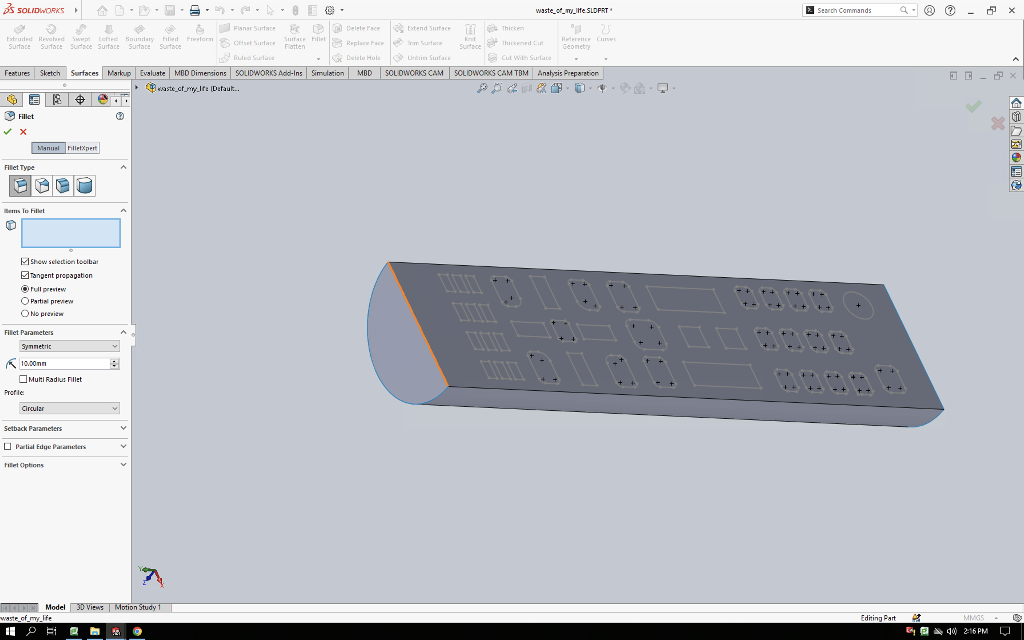Image resolution: width=1024 pixels, height=640 pixels.
Task: Confirm corner green checkmark in viewport
Action: [973, 106]
